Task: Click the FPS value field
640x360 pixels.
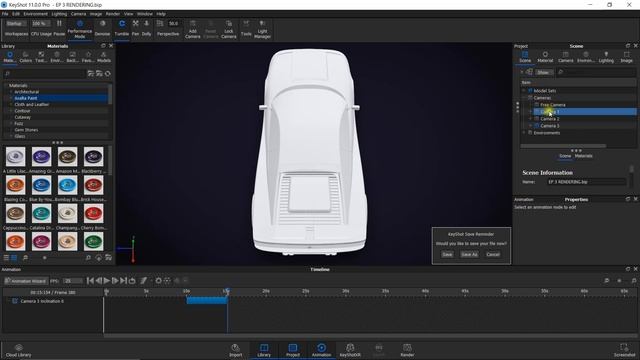Action: pos(73,281)
